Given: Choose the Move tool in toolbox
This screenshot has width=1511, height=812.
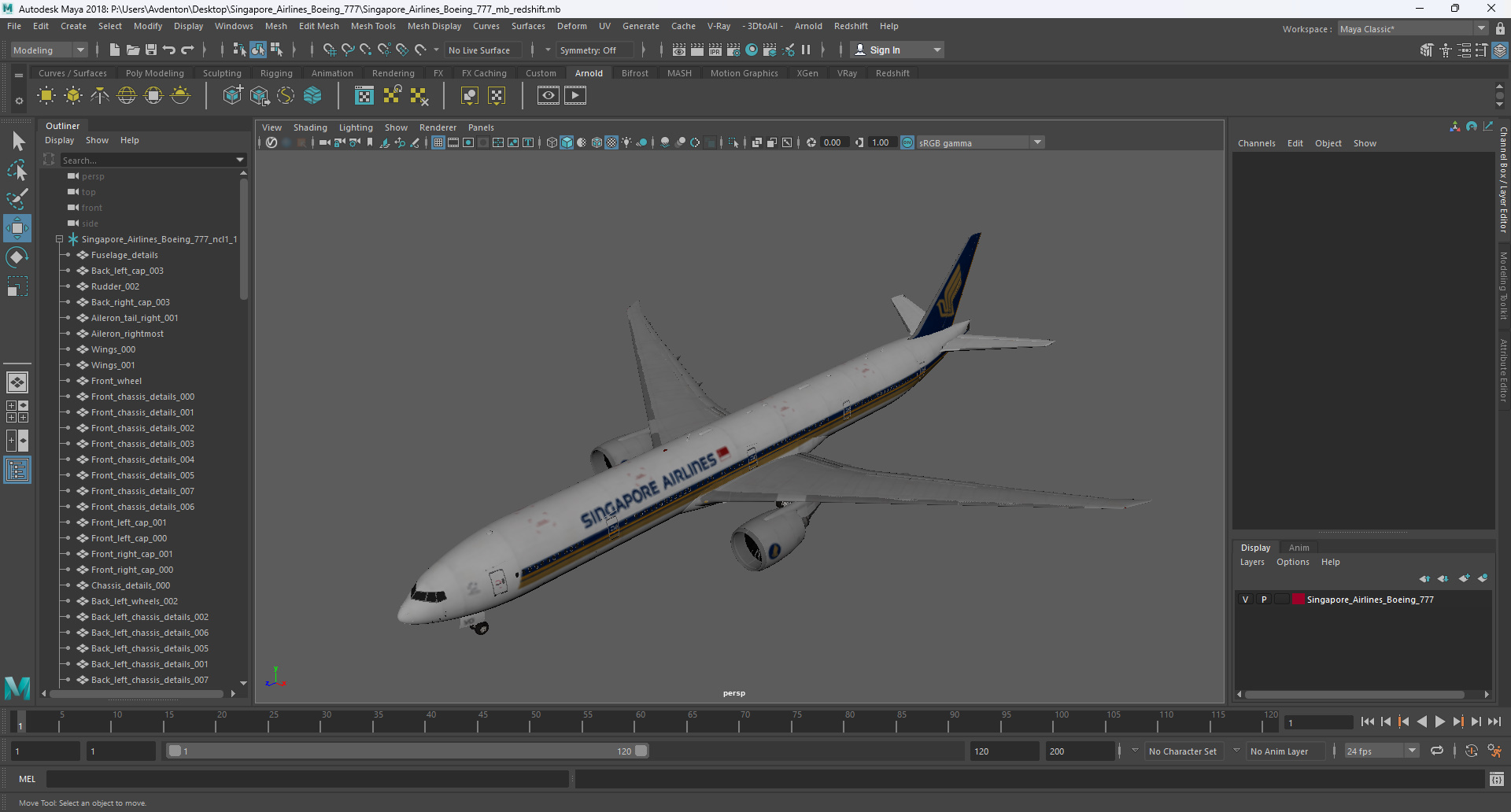Looking at the screenshot, I should pyautogui.click(x=17, y=228).
